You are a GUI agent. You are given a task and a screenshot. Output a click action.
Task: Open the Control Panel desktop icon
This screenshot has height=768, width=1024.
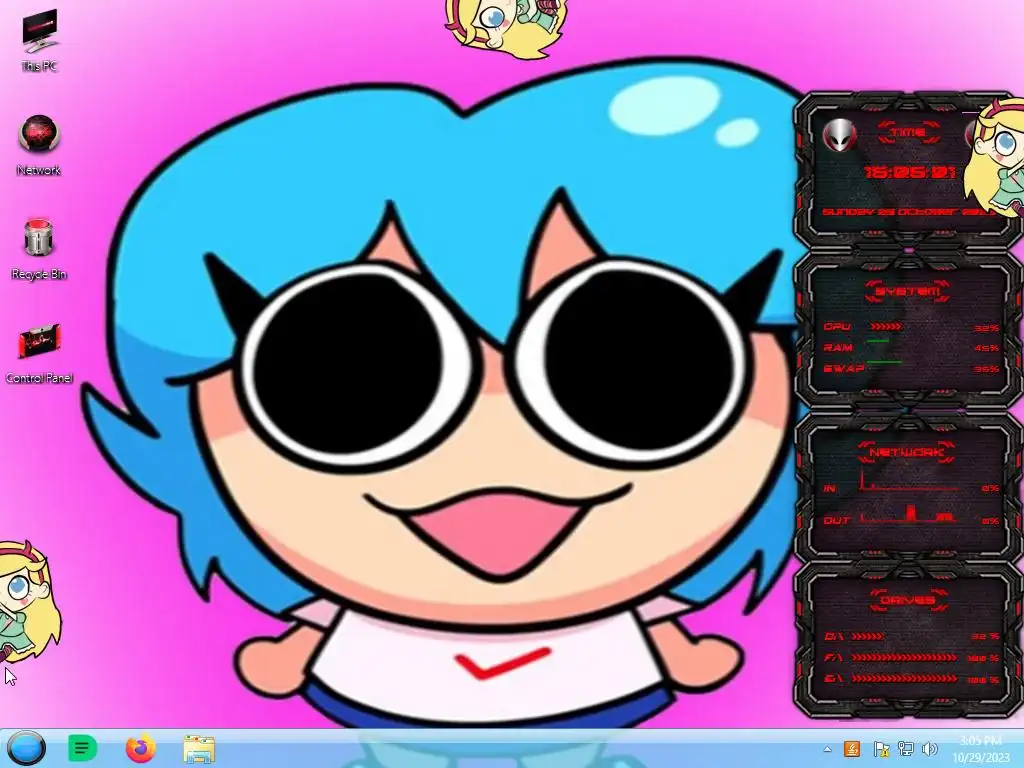point(39,353)
